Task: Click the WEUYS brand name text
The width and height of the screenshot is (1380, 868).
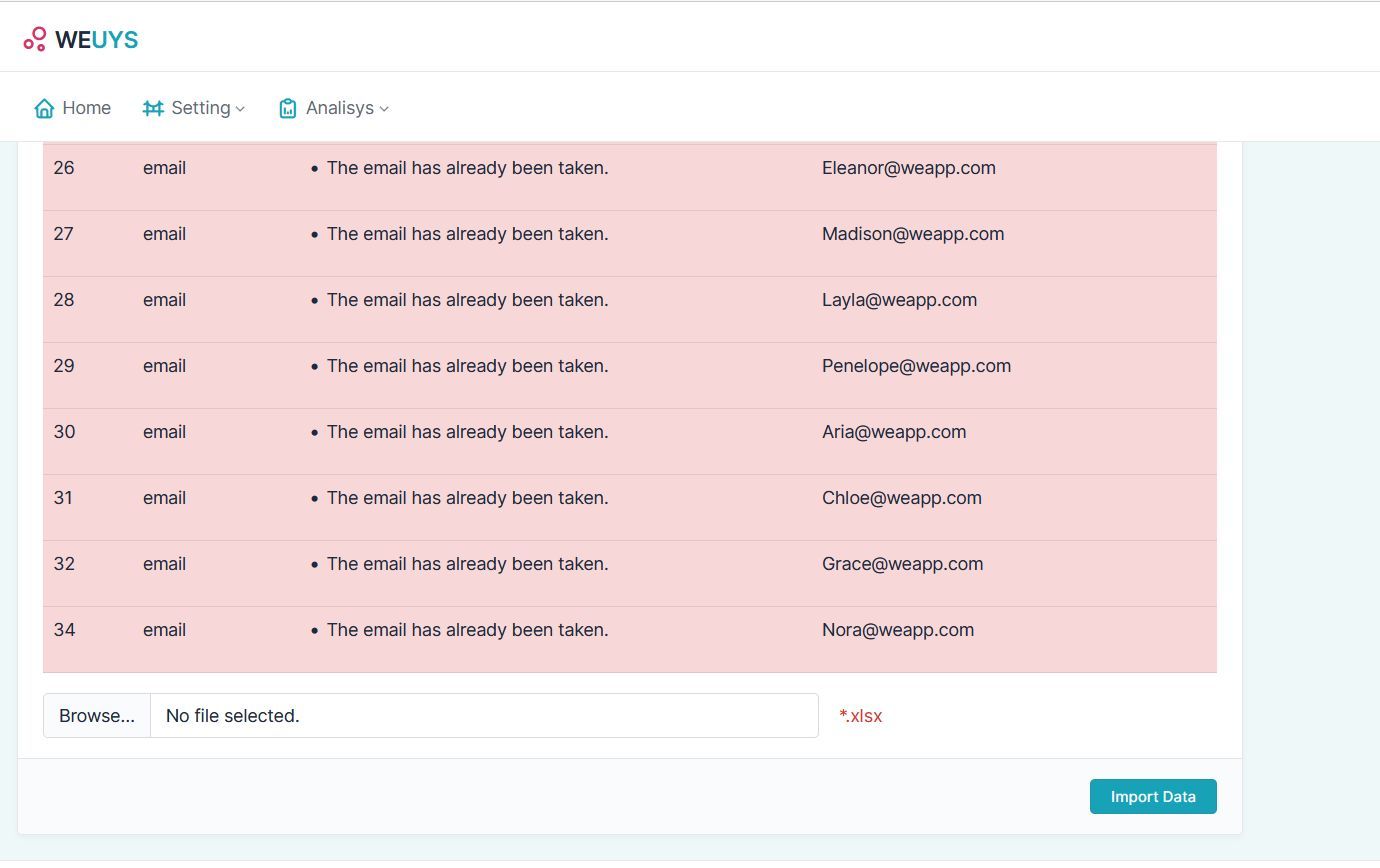Action: click(96, 40)
